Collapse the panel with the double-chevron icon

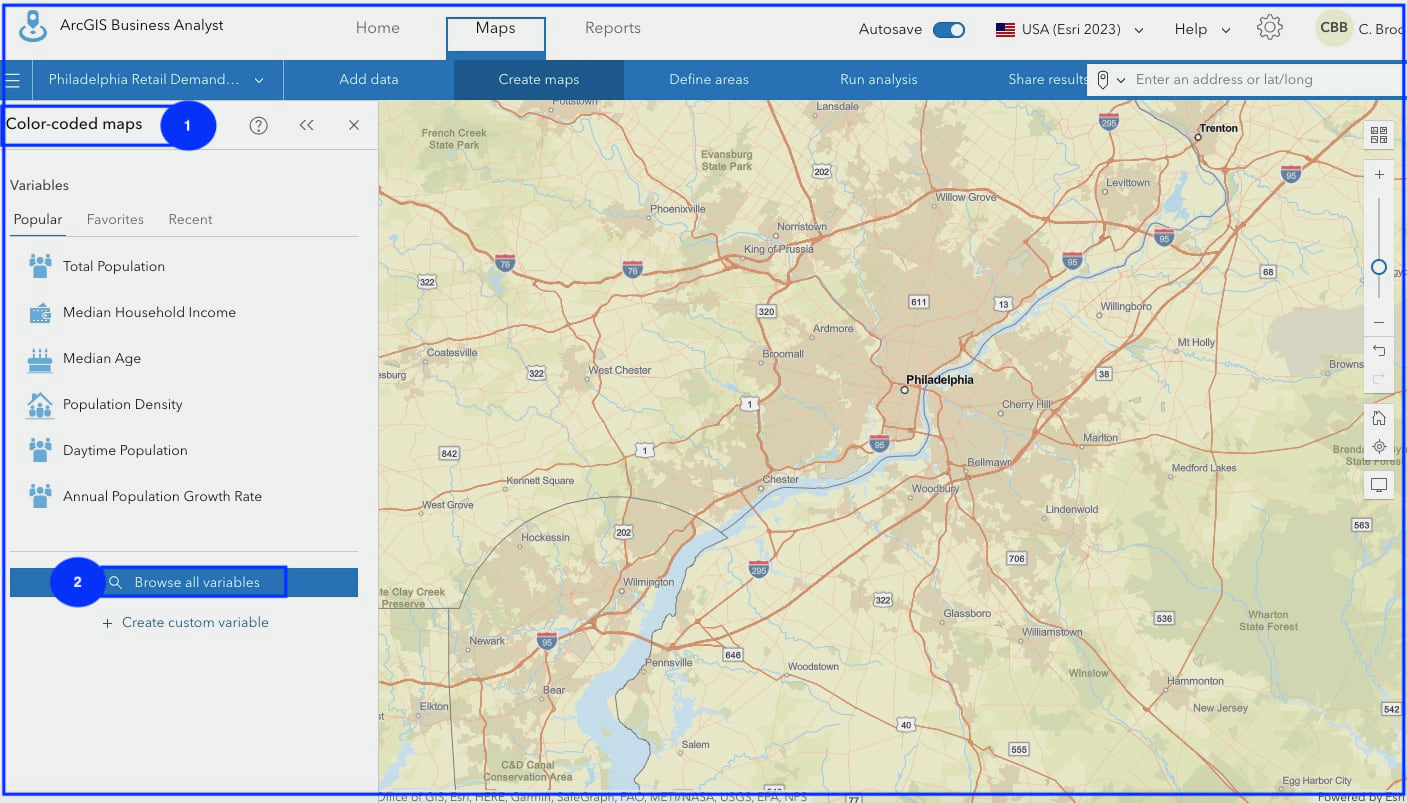(x=308, y=125)
